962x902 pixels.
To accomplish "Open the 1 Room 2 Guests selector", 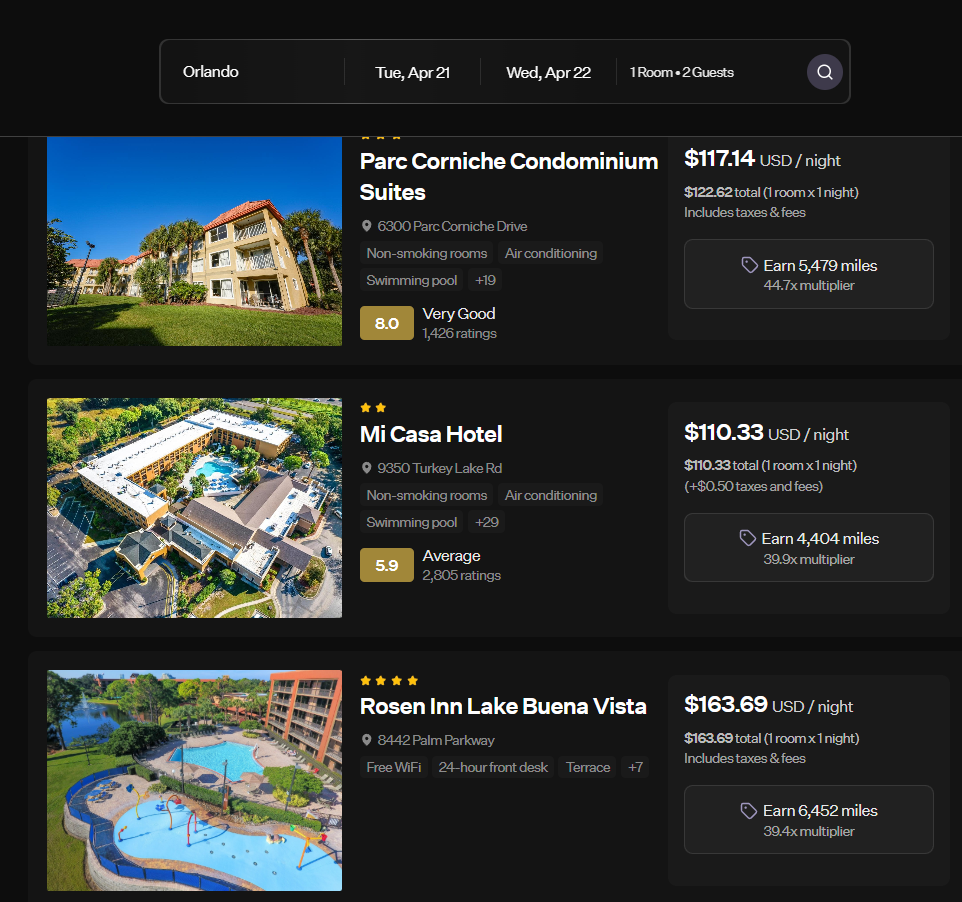I will (x=682, y=72).
